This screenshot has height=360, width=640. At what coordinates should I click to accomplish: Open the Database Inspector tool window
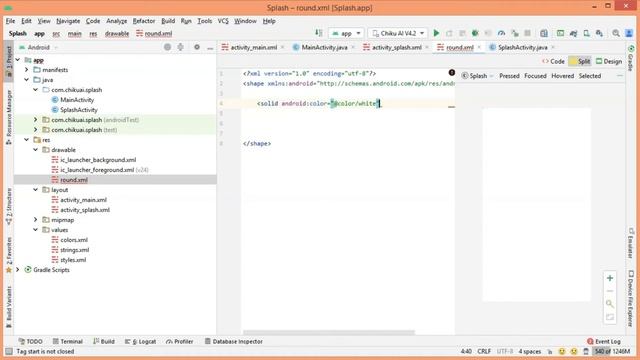click(233, 342)
